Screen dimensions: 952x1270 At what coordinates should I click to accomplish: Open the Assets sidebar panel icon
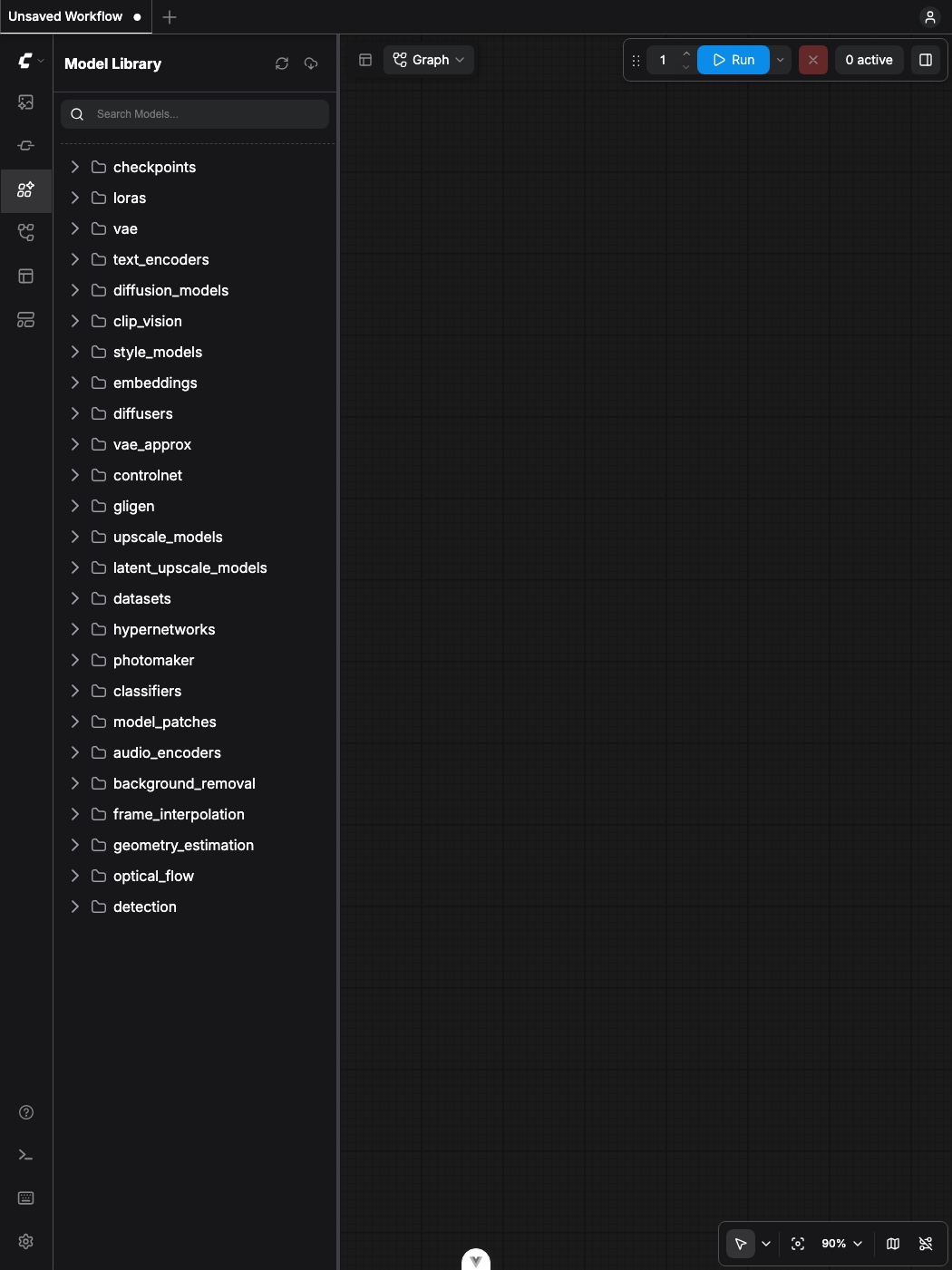point(26,102)
